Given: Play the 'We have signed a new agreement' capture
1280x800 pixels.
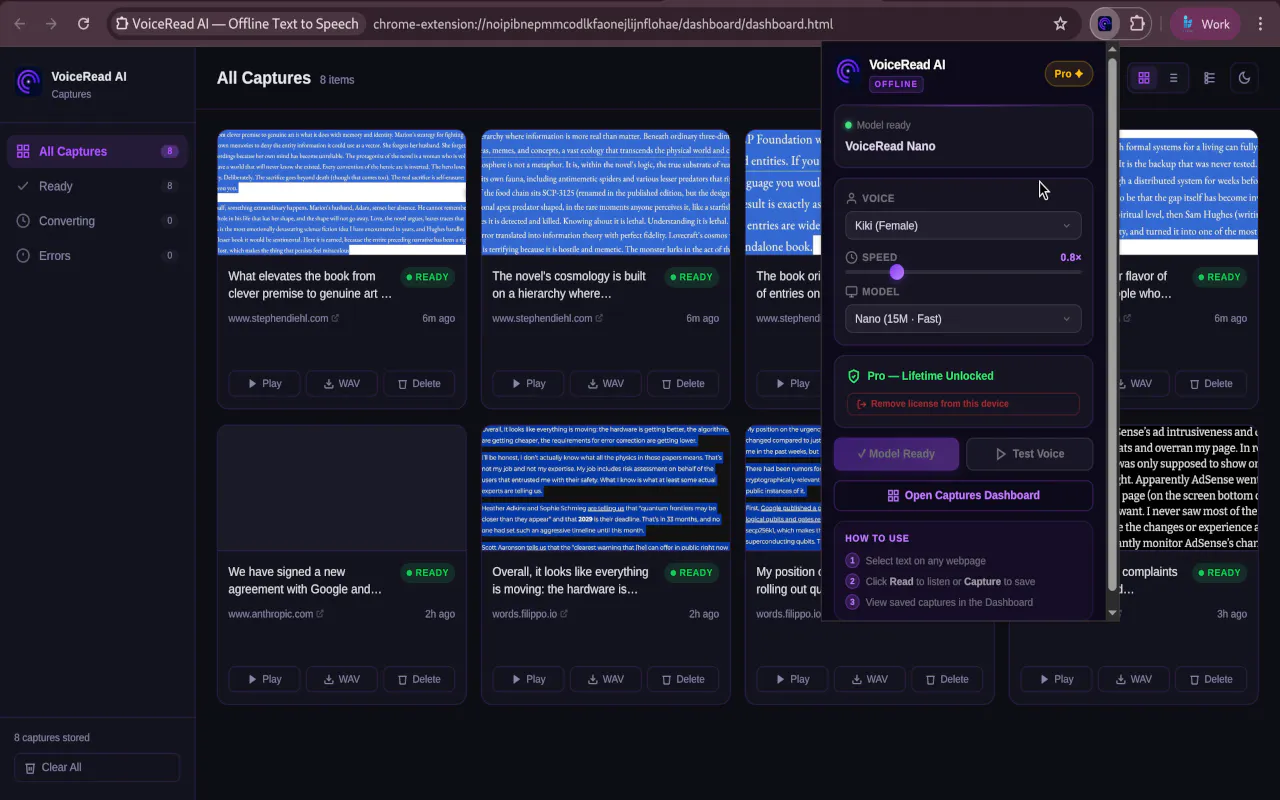Looking at the screenshot, I should pyautogui.click(x=263, y=679).
